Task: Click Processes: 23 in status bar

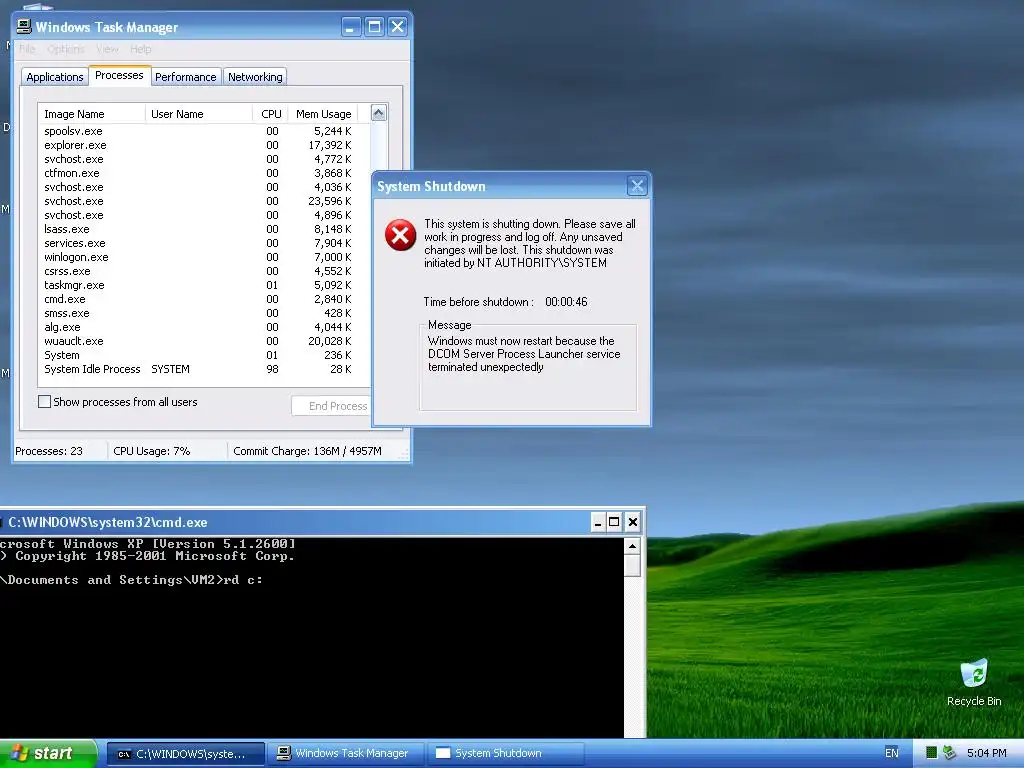Action: [x=49, y=451]
